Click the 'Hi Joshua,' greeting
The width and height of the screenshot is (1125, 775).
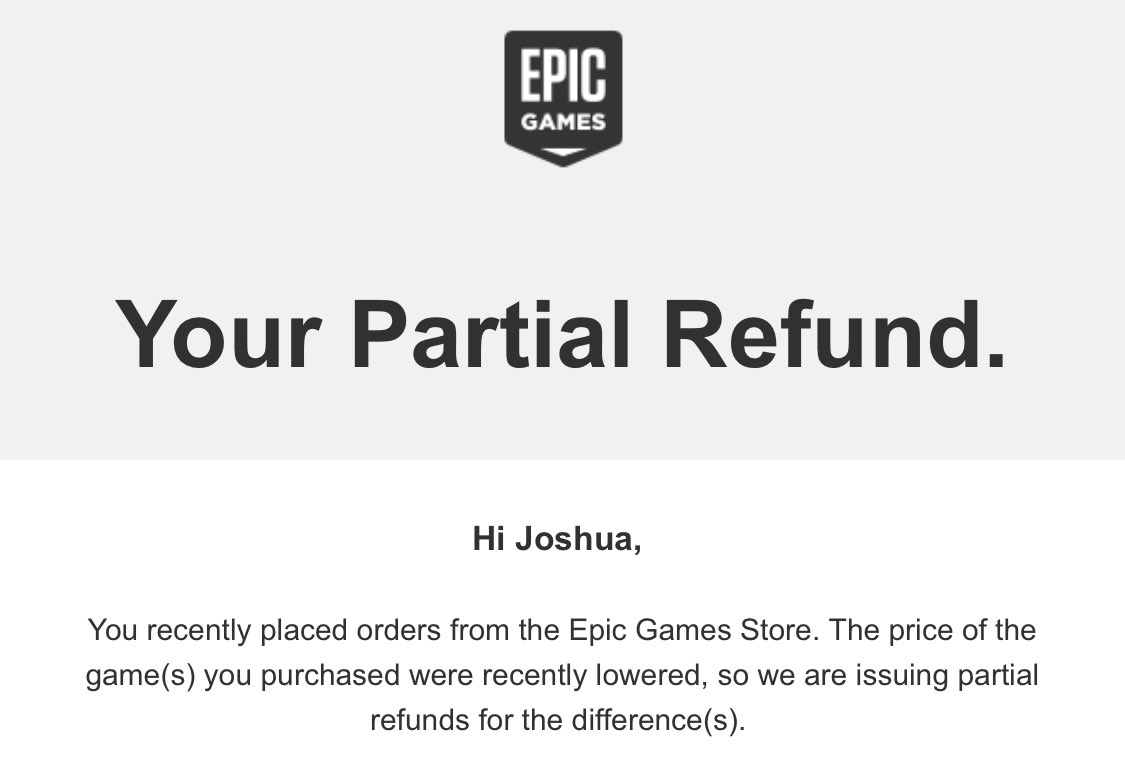pyautogui.click(x=557, y=539)
